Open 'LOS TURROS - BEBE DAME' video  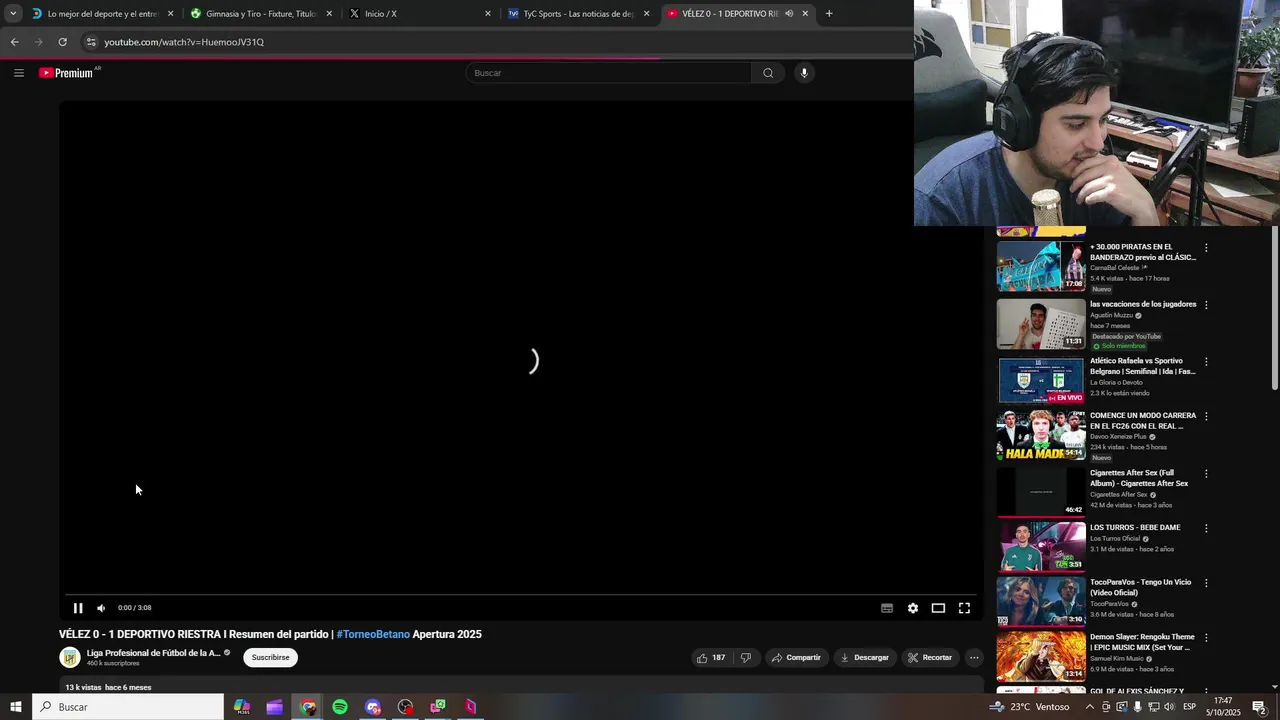point(1135,527)
